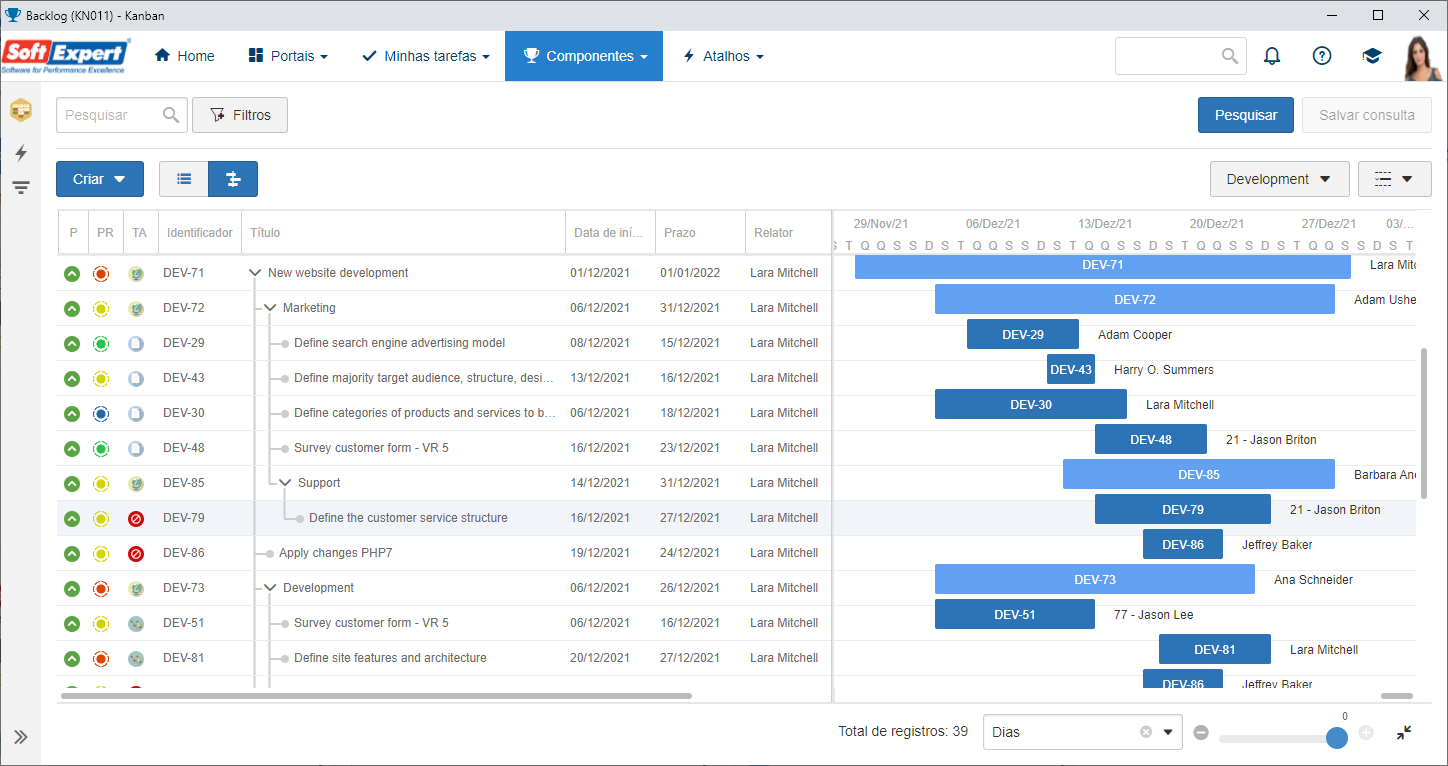This screenshot has height=766, width=1448.
Task: Click blocked red icon in DEV-86 row
Action: point(136,553)
